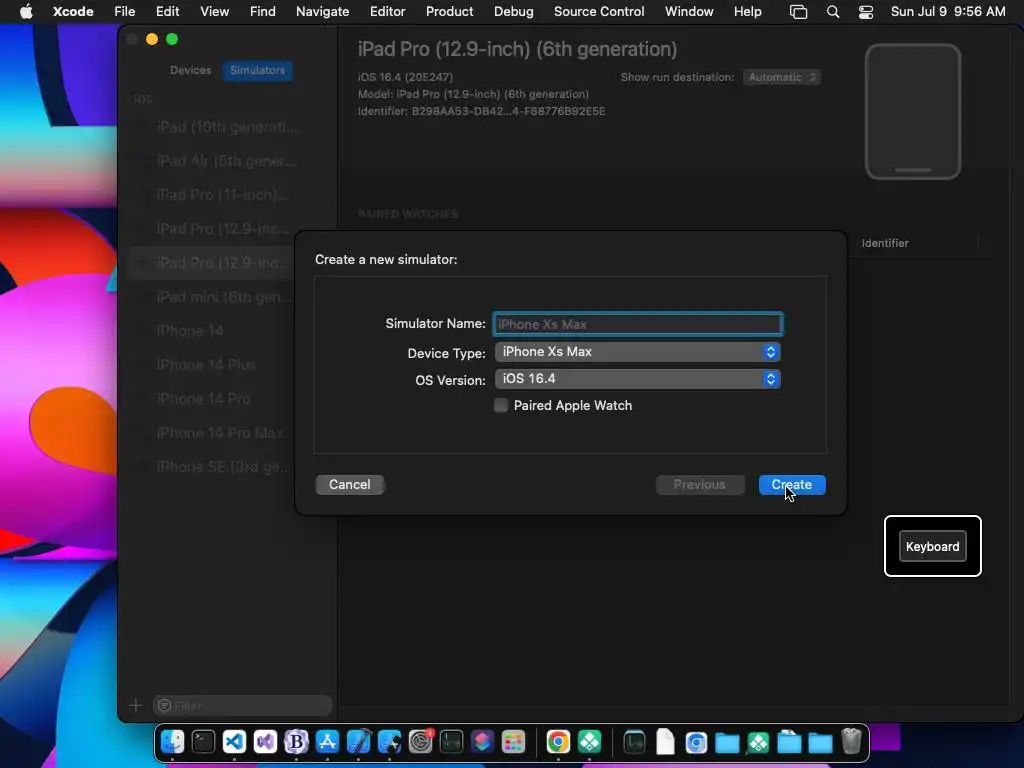Click the Cancel button
Image resolution: width=1024 pixels, height=768 pixels.
tap(349, 485)
